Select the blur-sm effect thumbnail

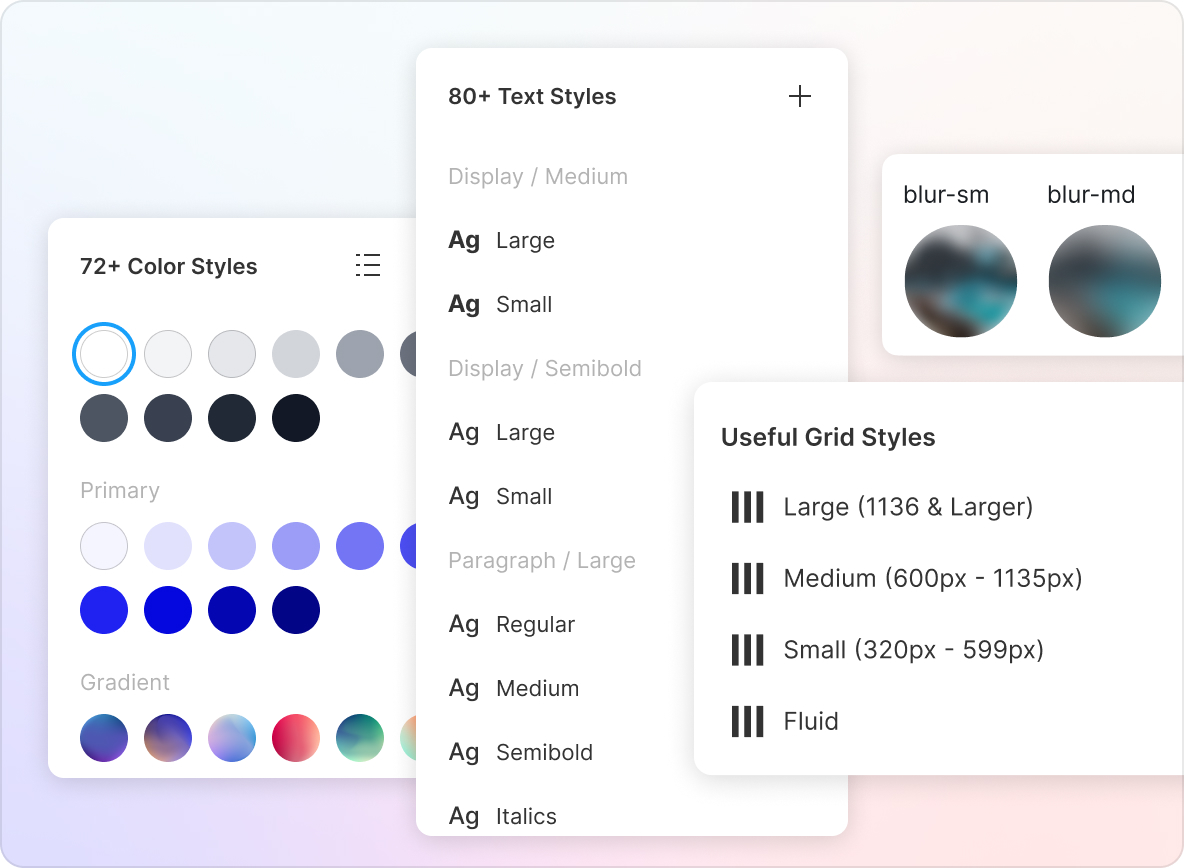point(960,281)
